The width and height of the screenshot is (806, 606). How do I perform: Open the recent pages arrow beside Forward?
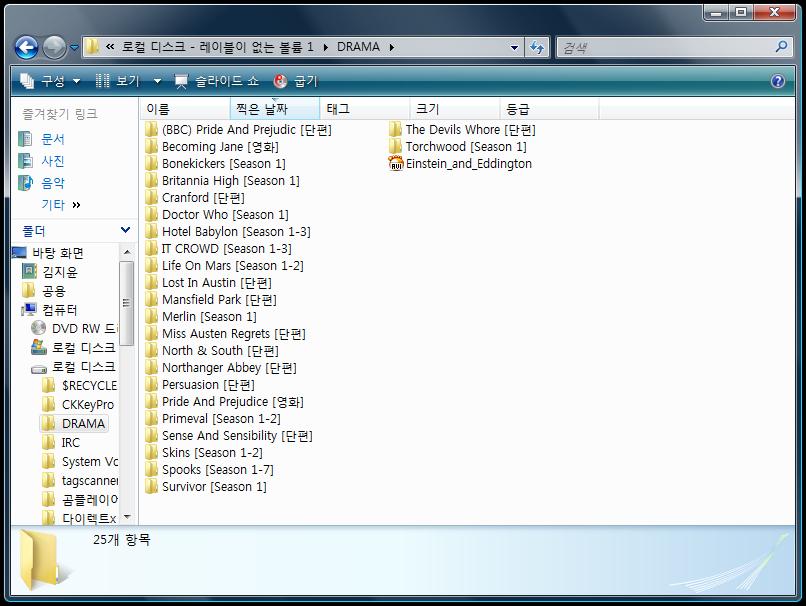pos(75,47)
